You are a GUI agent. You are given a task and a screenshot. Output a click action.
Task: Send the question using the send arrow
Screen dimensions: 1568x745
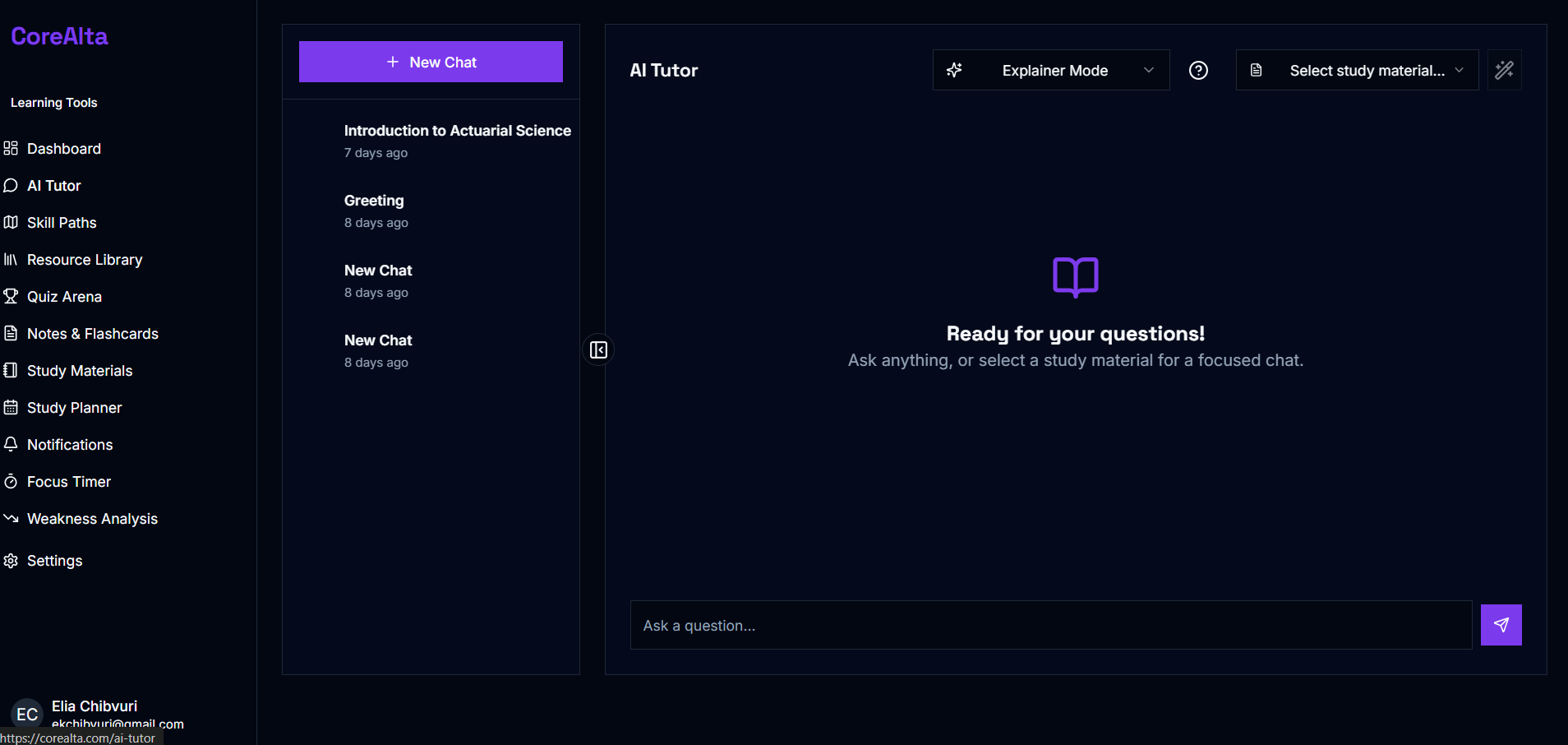pyautogui.click(x=1500, y=625)
